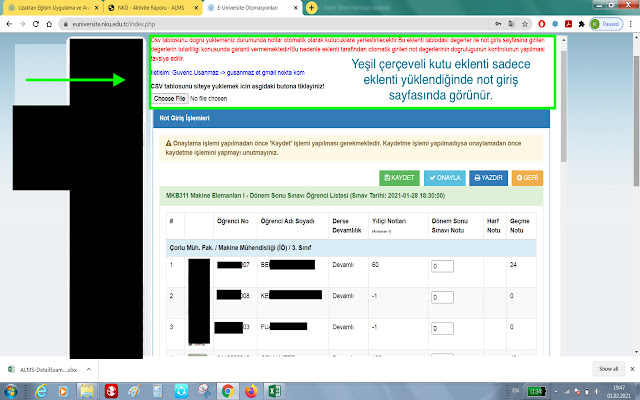Click the inner page vertical scrollbar thumb
The image size is (640, 400).
pyautogui.click(x=564, y=106)
